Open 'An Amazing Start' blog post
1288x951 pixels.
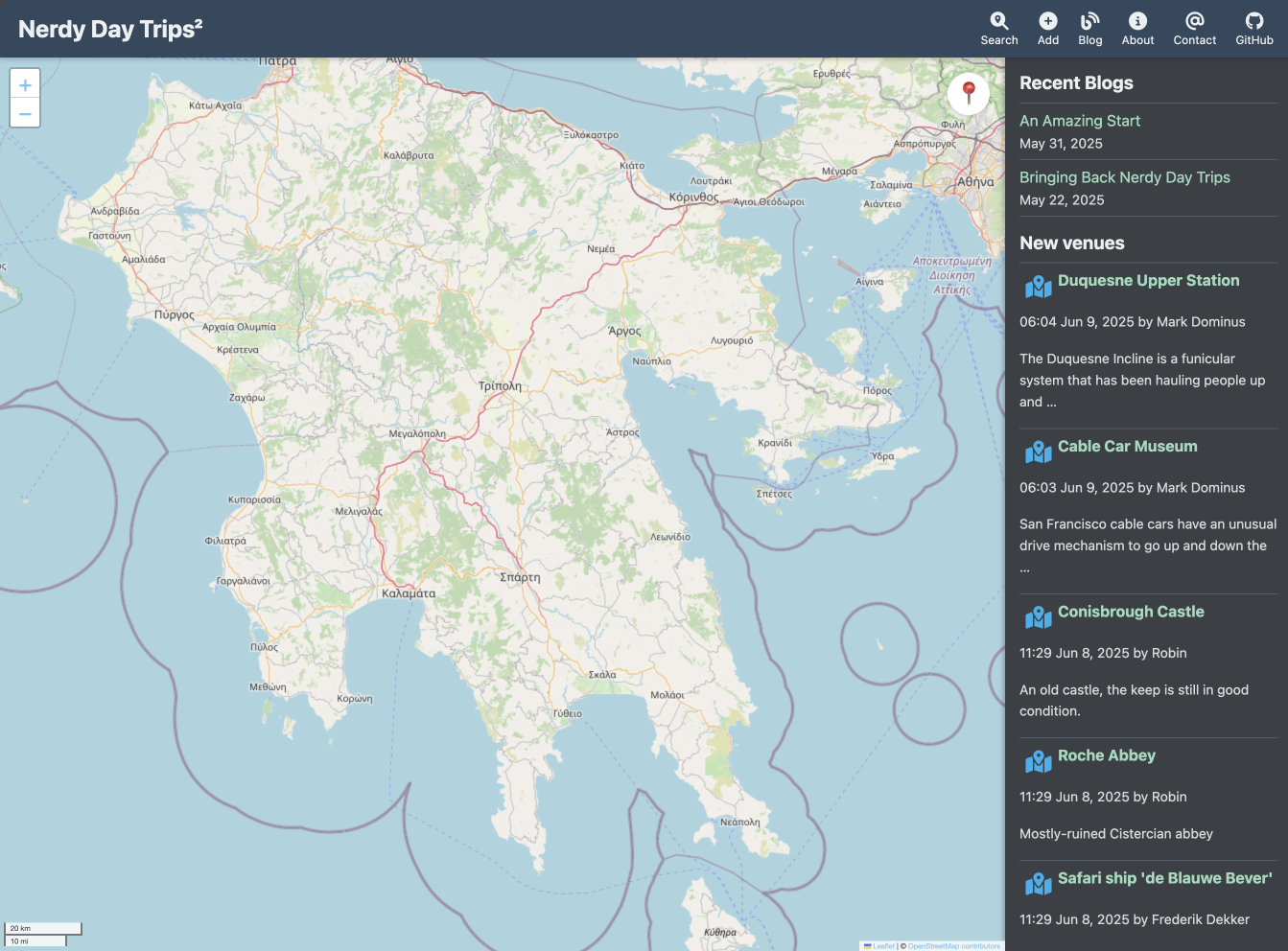(1079, 121)
